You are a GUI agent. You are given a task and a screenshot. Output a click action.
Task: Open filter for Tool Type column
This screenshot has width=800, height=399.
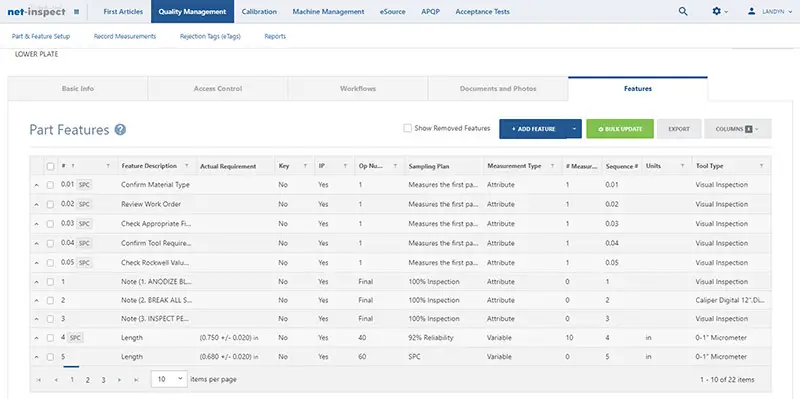(x=761, y=166)
